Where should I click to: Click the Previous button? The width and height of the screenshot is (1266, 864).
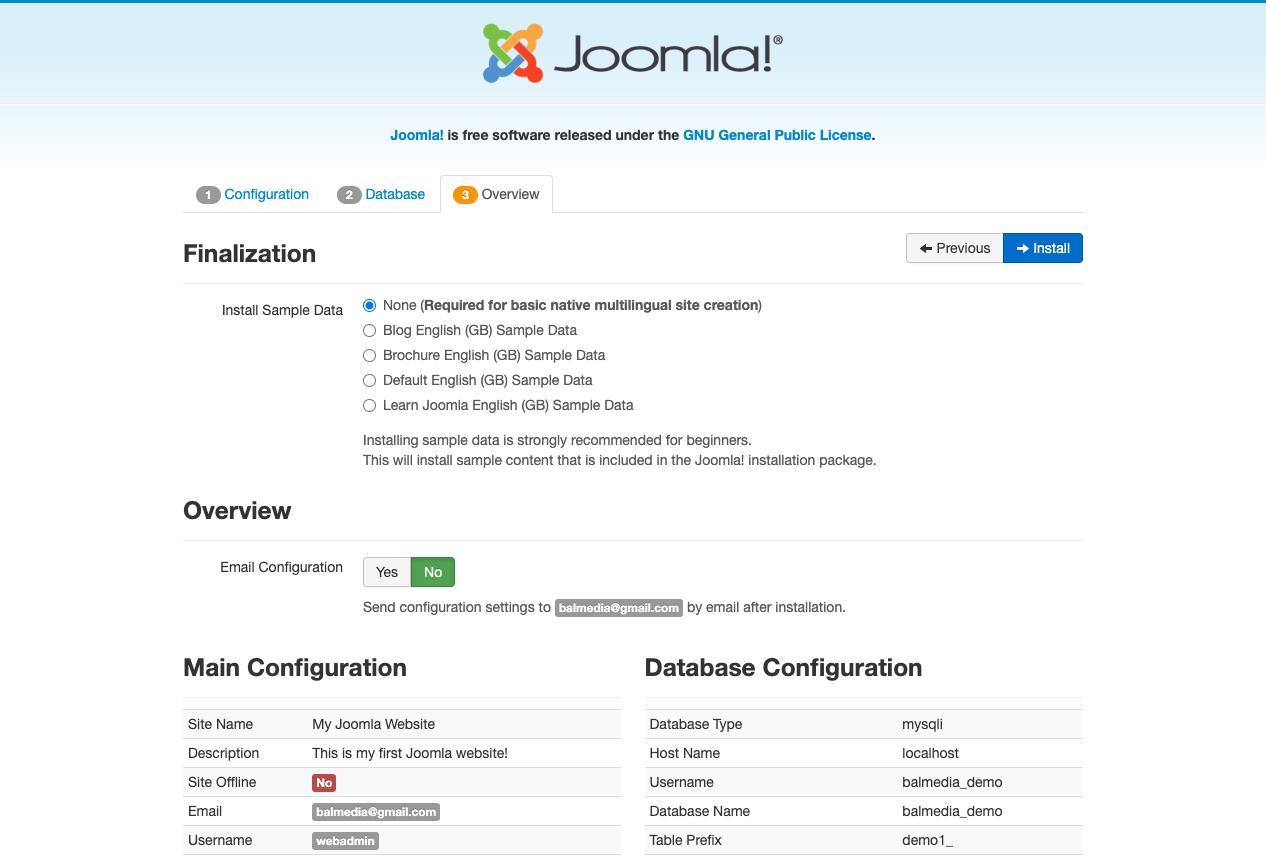tap(954, 248)
